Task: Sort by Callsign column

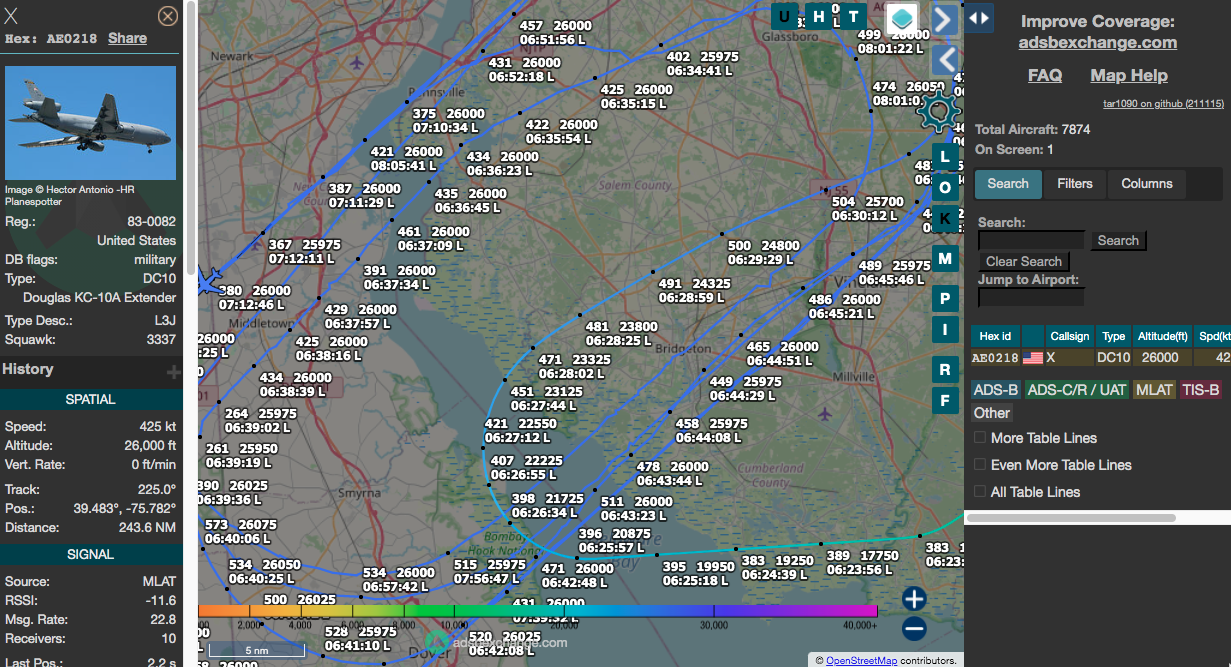Action: coord(1070,336)
